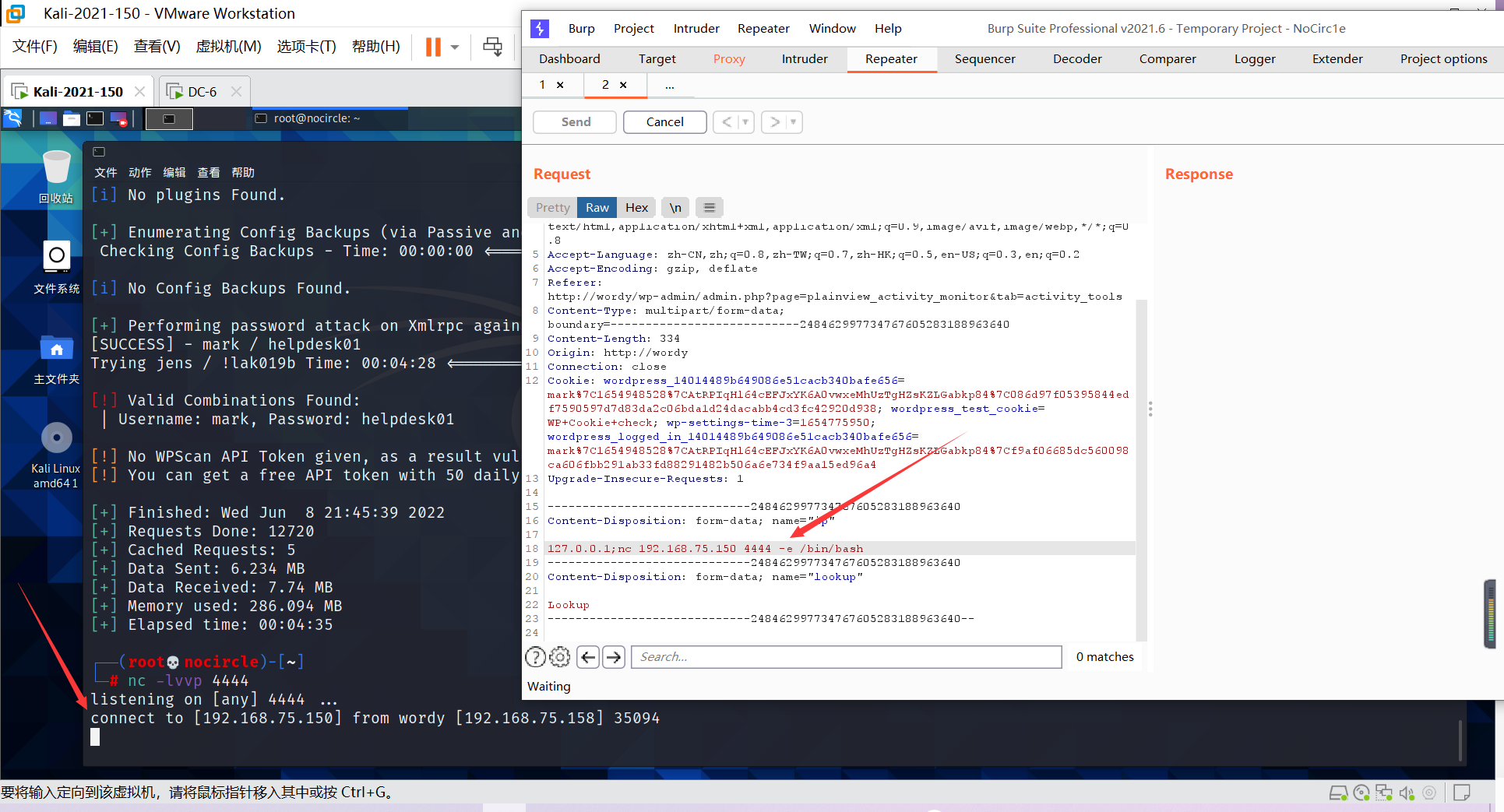Switch request view to Pretty
The image size is (1504, 812).
click(553, 208)
